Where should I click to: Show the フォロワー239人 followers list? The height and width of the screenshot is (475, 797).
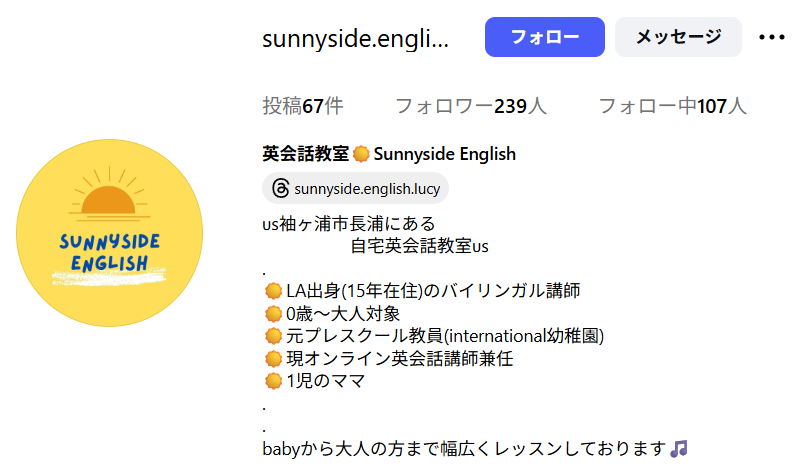[x=470, y=106]
